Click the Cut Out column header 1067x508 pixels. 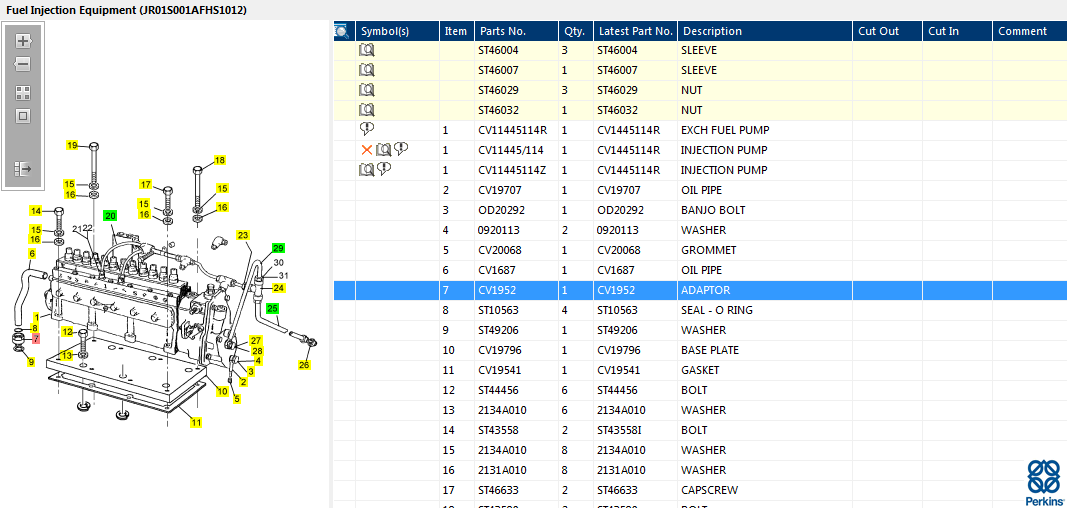[x=888, y=31]
